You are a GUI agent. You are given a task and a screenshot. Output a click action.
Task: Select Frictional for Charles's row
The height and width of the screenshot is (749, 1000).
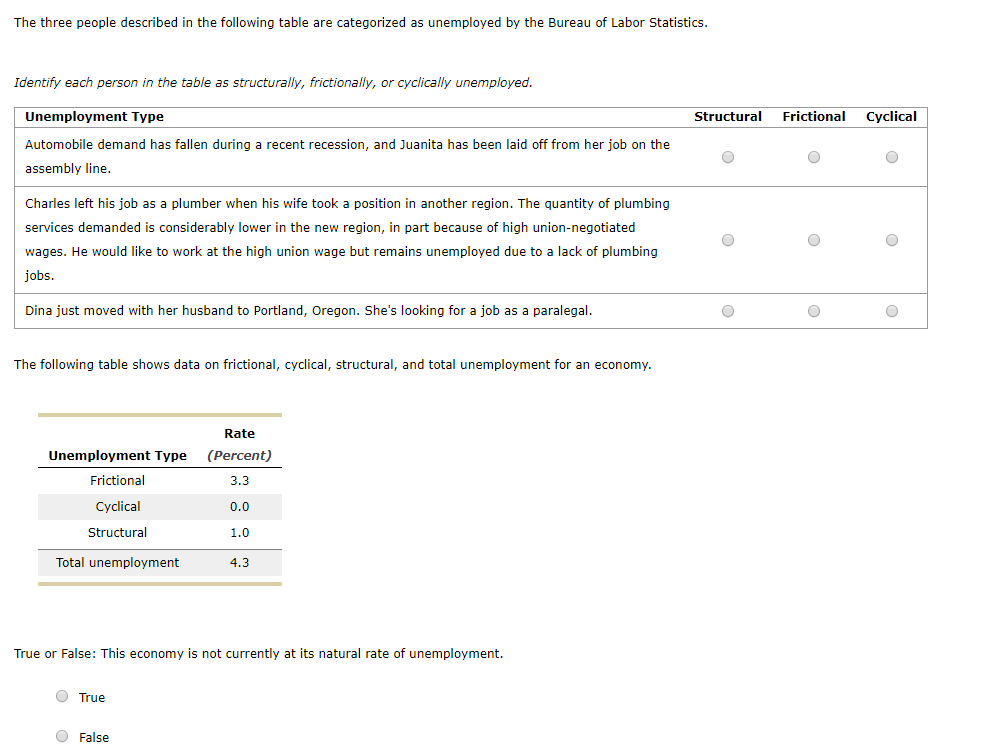(814, 239)
